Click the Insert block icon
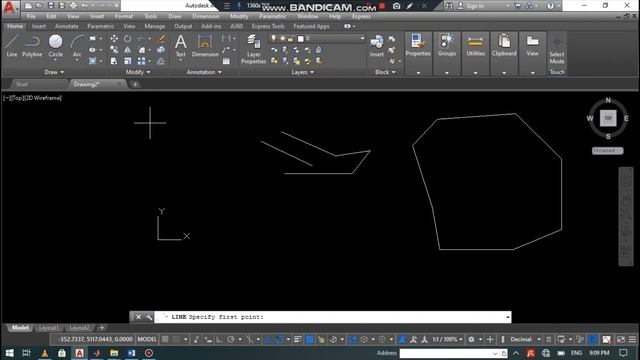The image size is (640, 360). pyautogui.click(x=376, y=46)
